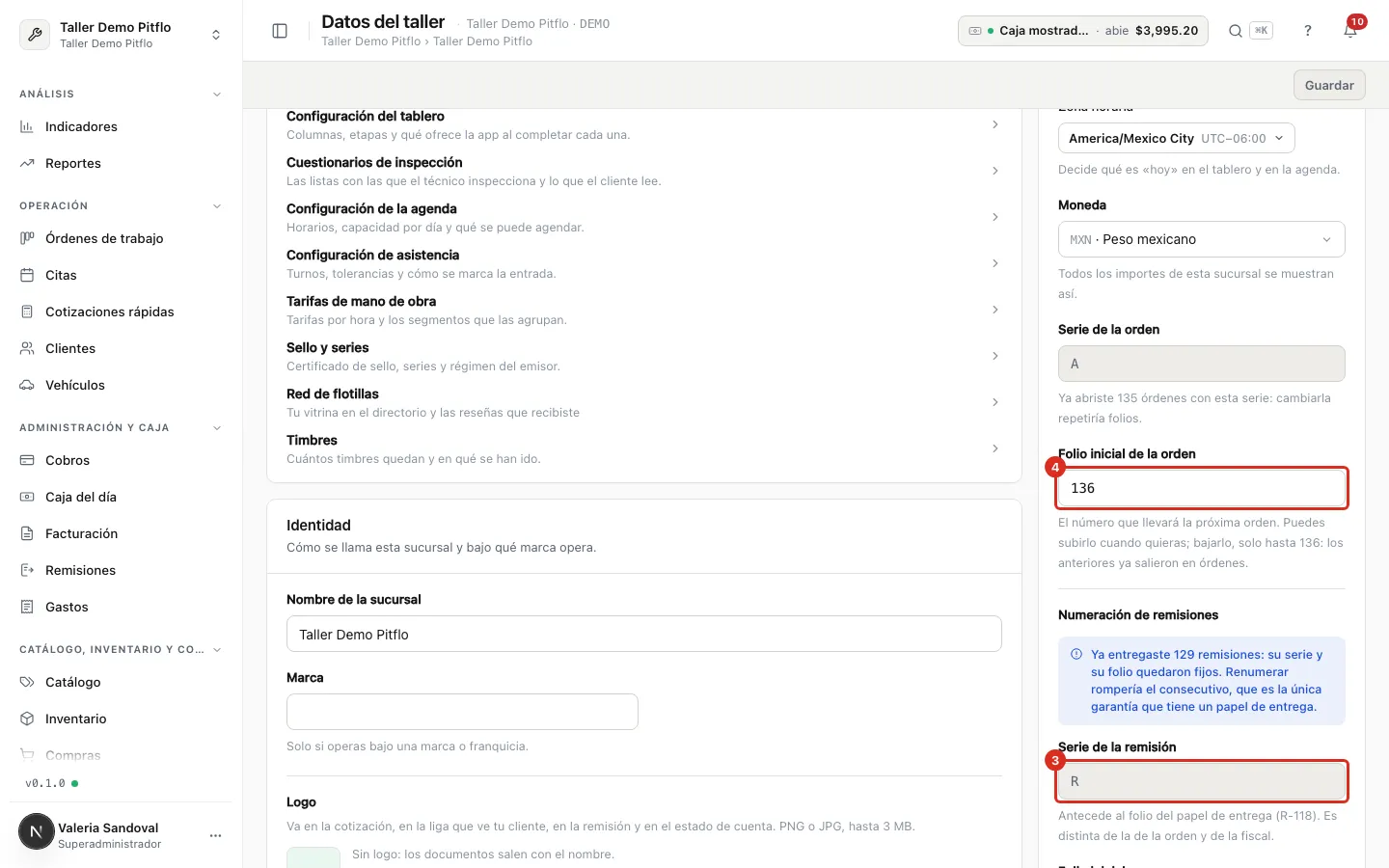
Task: Click the Folio inicial de la orden field
Action: [x=1201, y=488]
